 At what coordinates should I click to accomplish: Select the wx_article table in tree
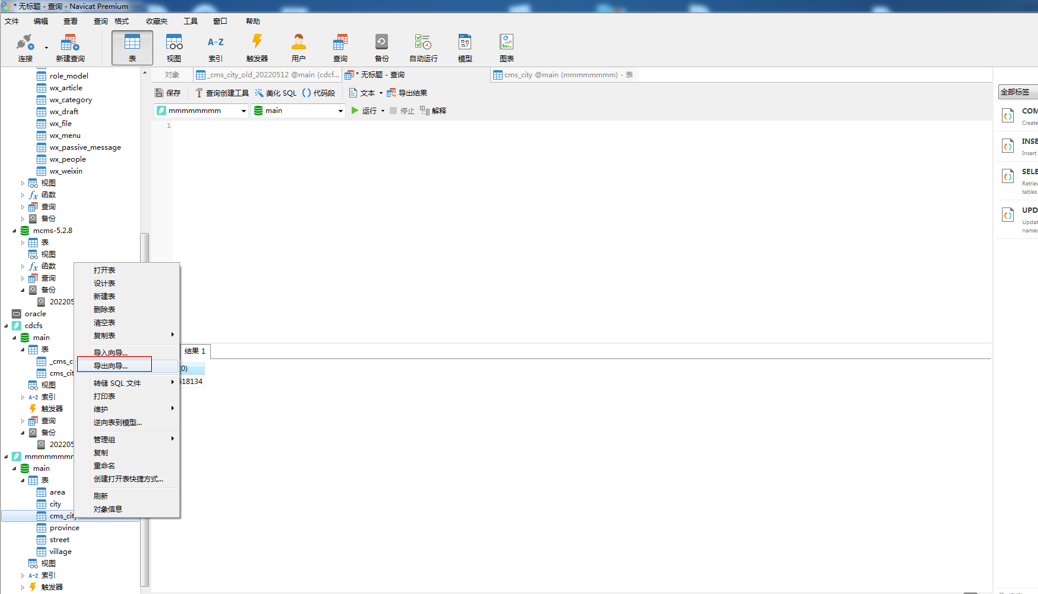tap(66, 88)
